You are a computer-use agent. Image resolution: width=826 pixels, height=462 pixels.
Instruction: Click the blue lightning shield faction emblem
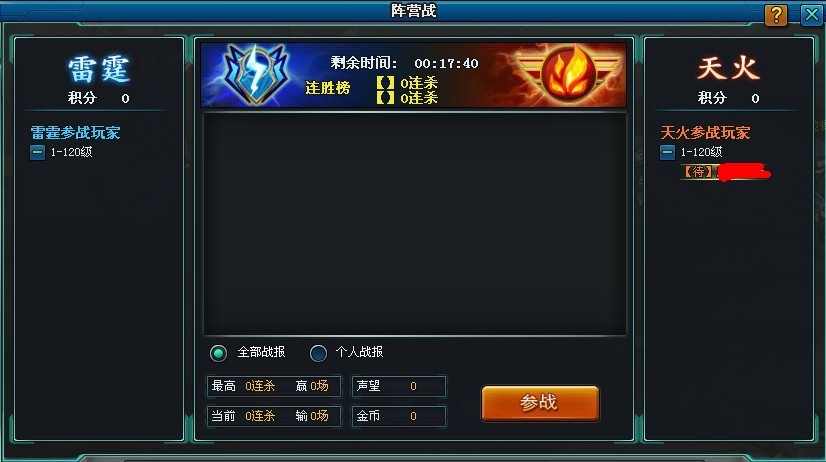257,74
